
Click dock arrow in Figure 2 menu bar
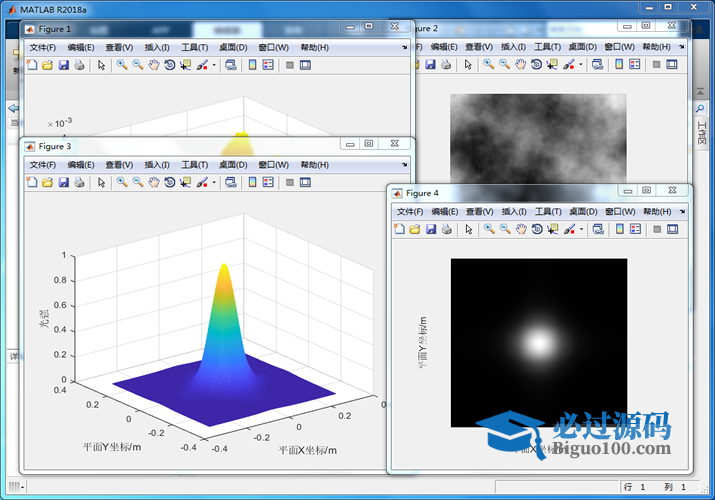682,46
